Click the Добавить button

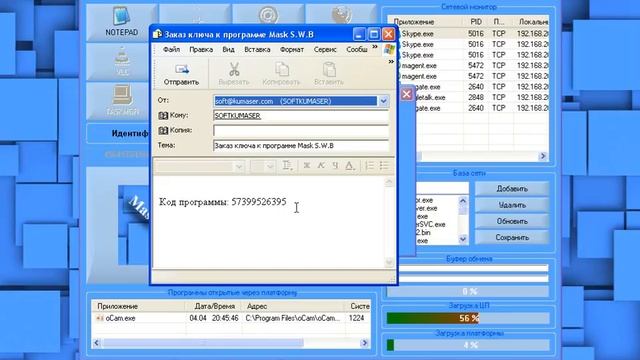tap(512, 189)
